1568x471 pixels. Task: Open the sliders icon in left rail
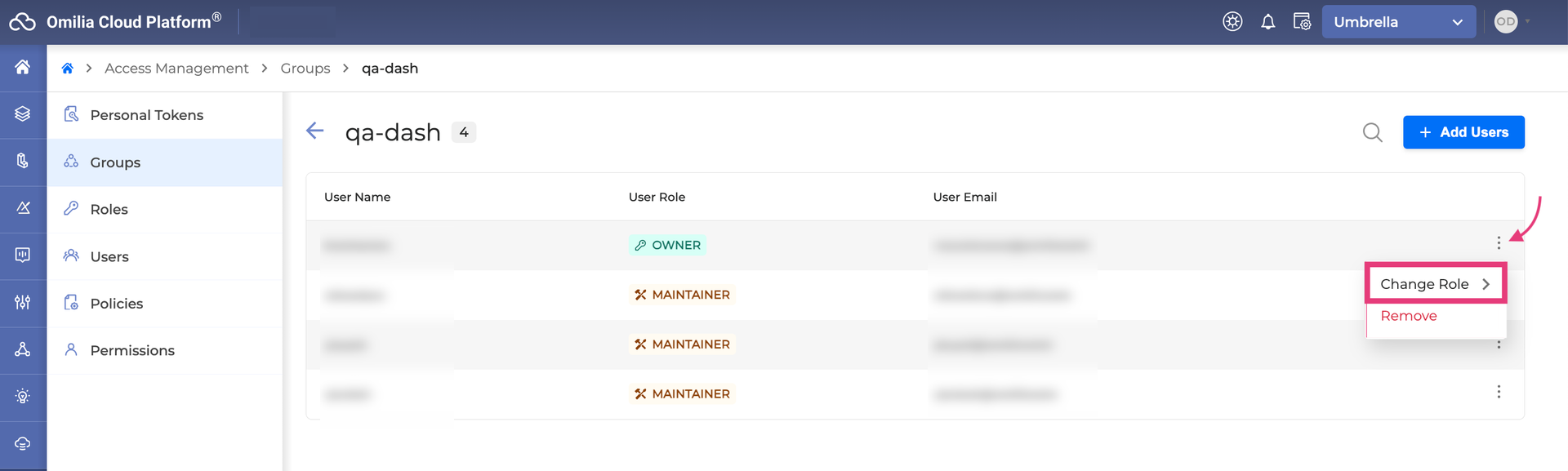23,303
